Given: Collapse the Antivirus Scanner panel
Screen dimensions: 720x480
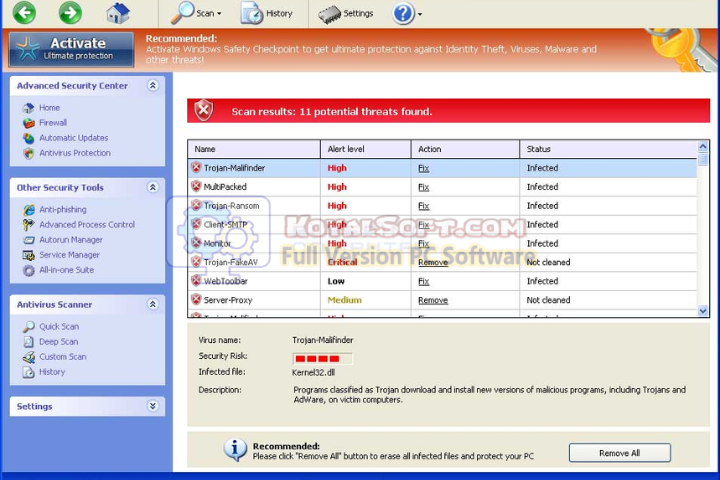Looking at the screenshot, I should pos(153,305).
